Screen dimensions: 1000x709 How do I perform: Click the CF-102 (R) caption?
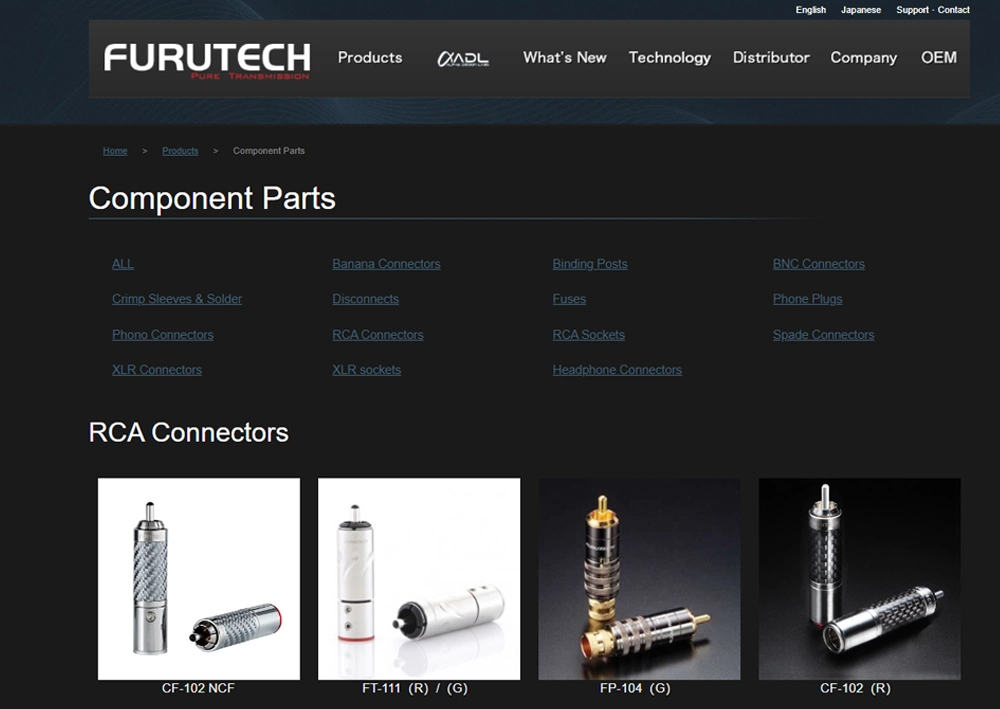855,689
